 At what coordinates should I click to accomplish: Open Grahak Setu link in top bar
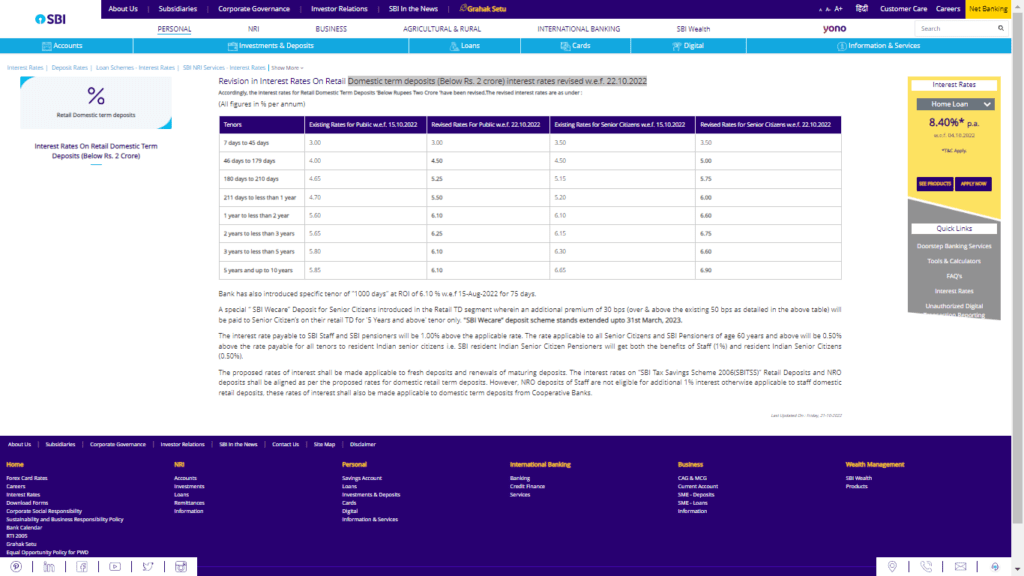pyautogui.click(x=483, y=8)
